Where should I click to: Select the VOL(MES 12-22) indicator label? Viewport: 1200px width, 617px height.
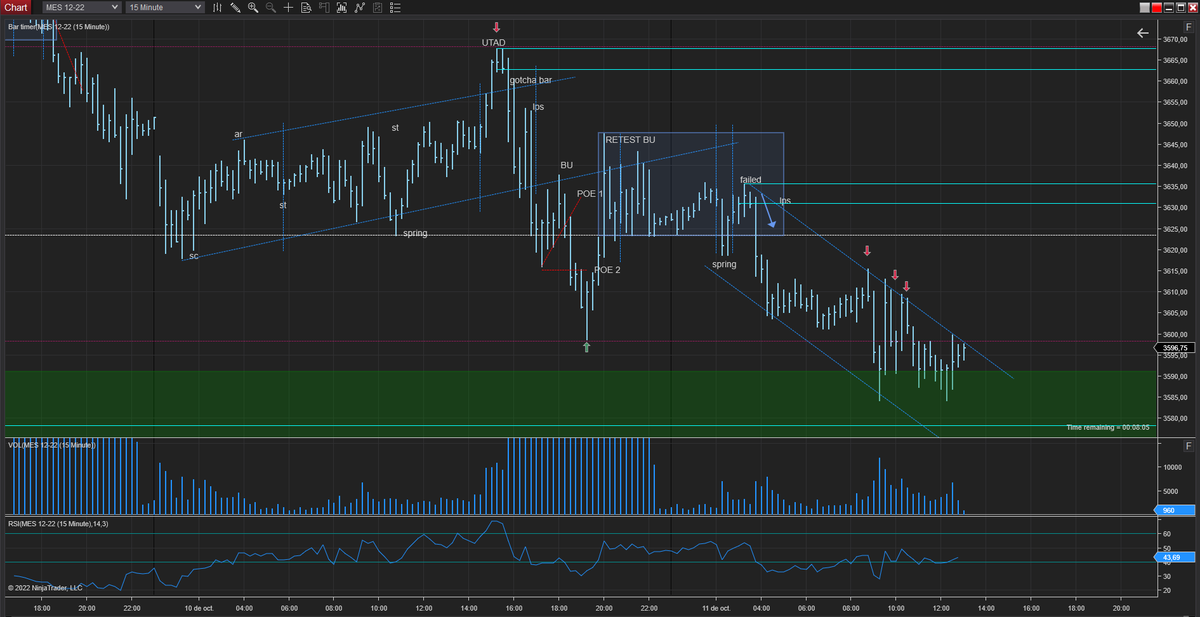click(x=52, y=444)
